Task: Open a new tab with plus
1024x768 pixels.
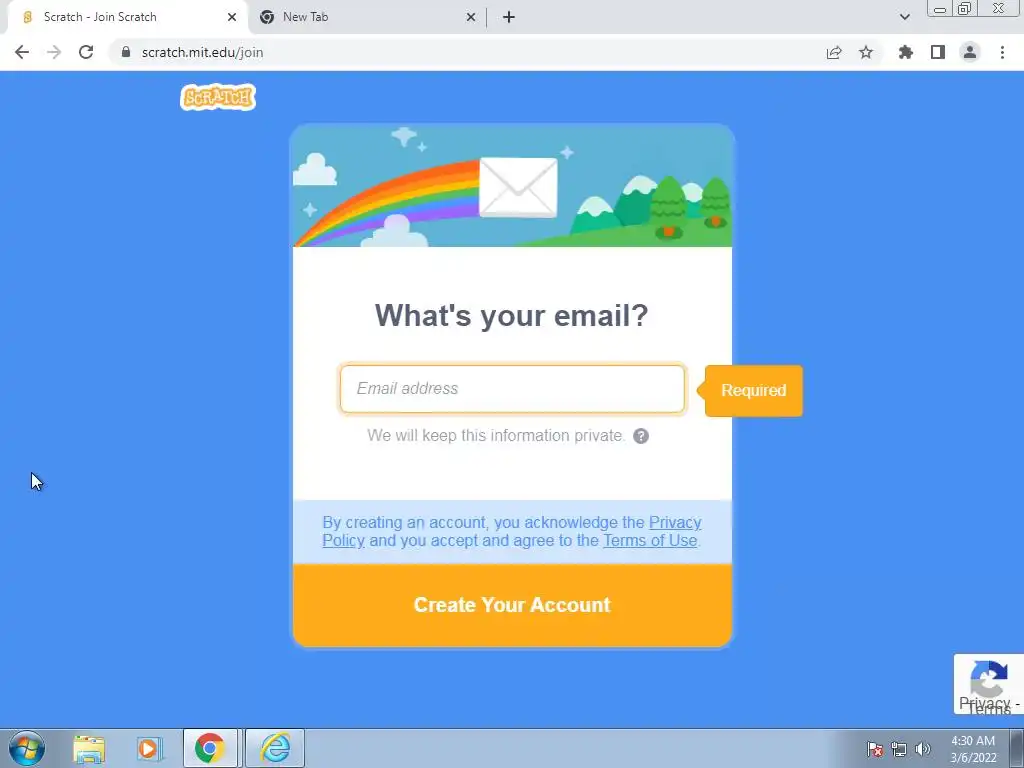Action: (509, 17)
